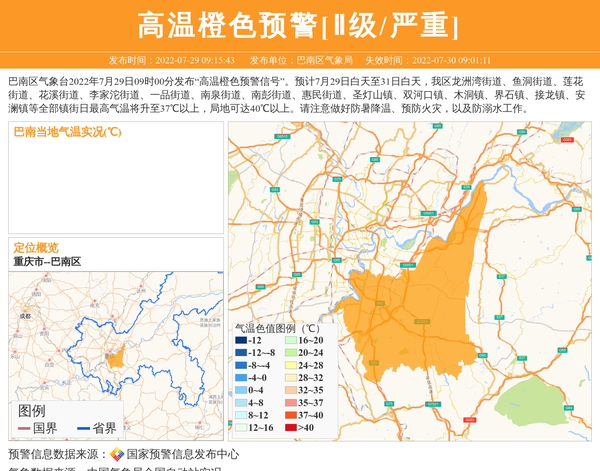Click the orange Banan district on overview map

point(116,357)
